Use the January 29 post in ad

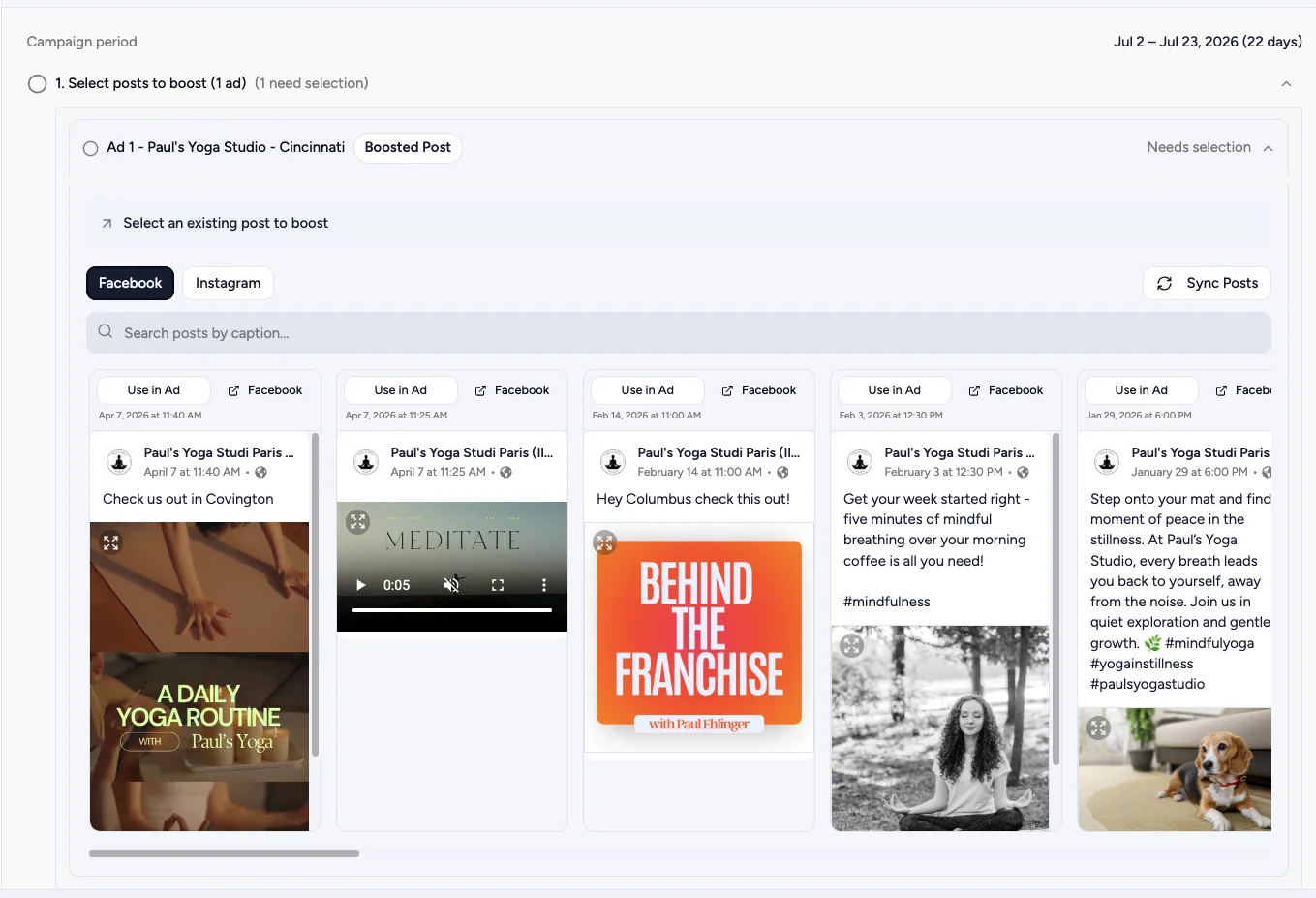coord(1142,390)
